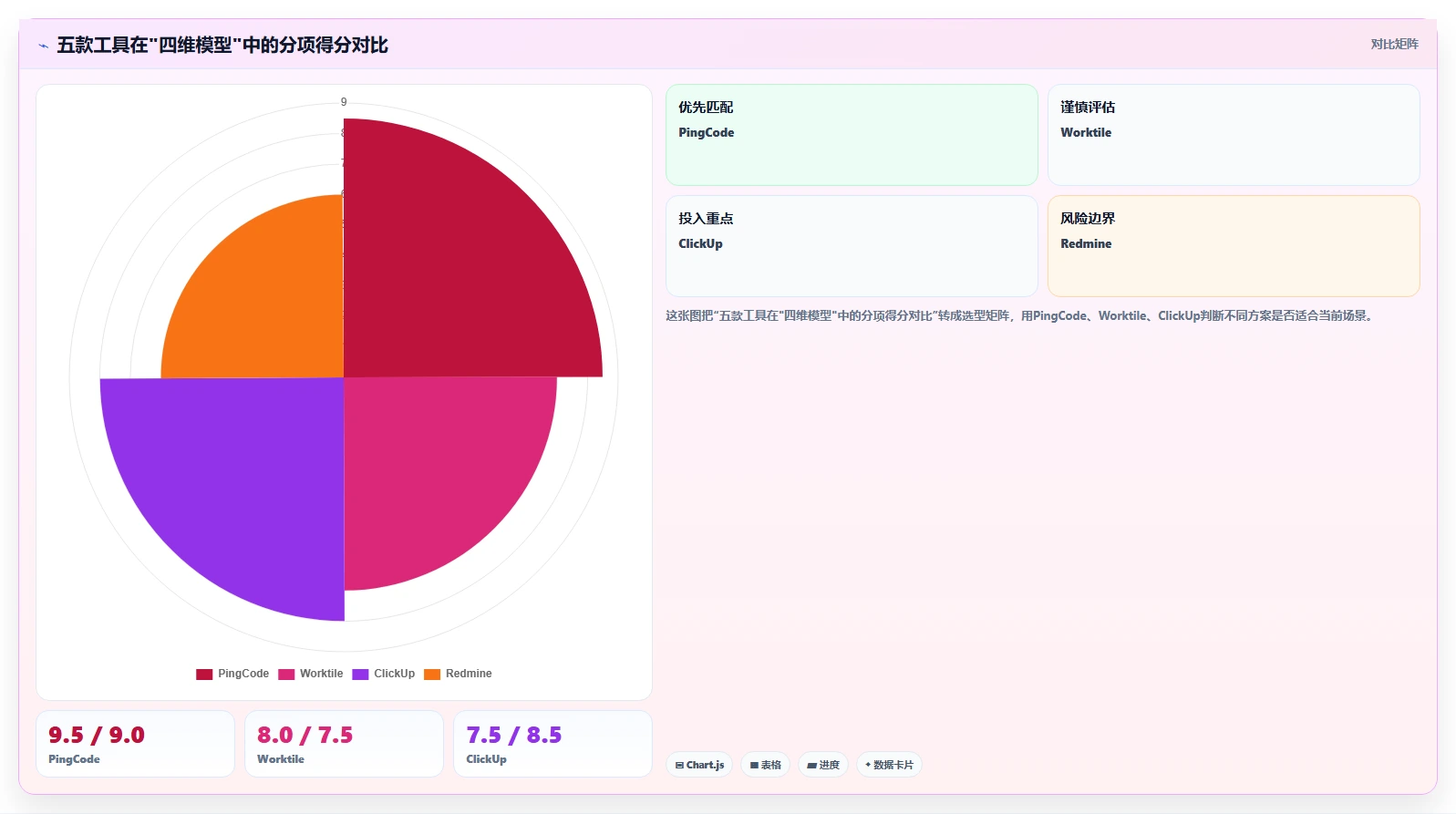
Task: Click the PingCode legend label
Action: (x=243, y=674)
